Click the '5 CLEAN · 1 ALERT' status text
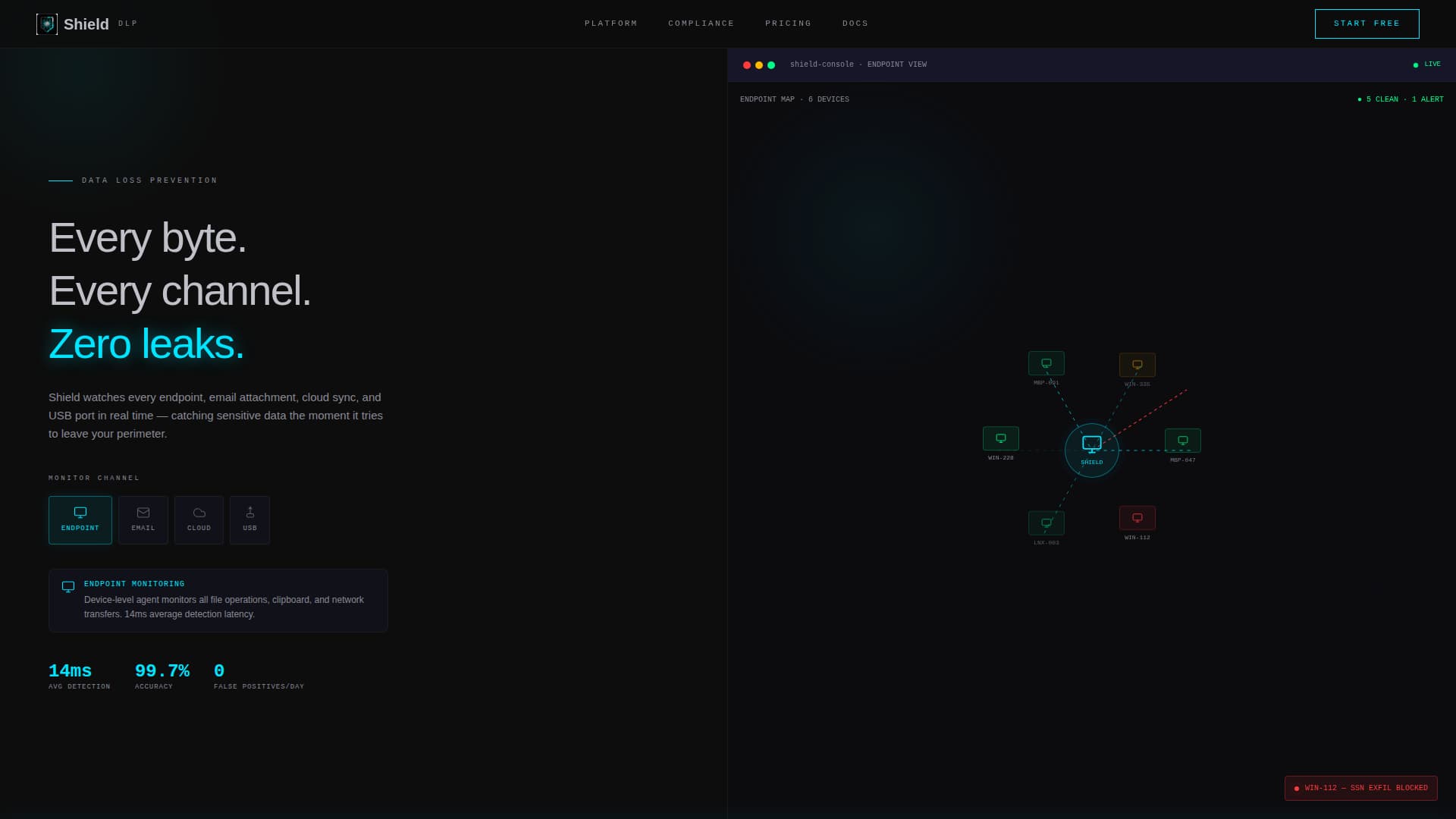Image resolution: width=1456 pixels, height=819 pixels. pyautogui.click(x=1401, y=99)
